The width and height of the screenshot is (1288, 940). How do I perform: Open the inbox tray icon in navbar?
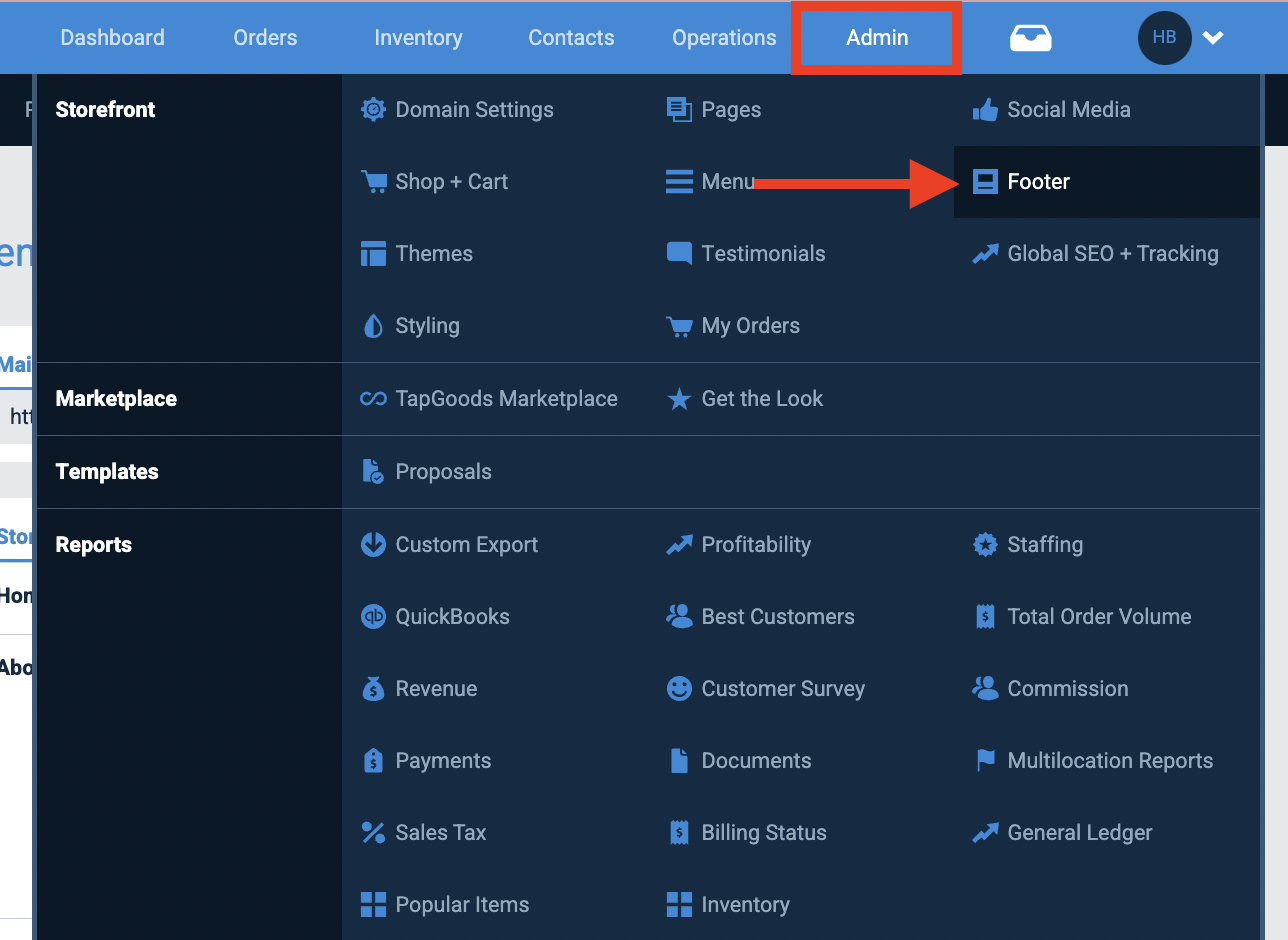(x=1030, y=37)
